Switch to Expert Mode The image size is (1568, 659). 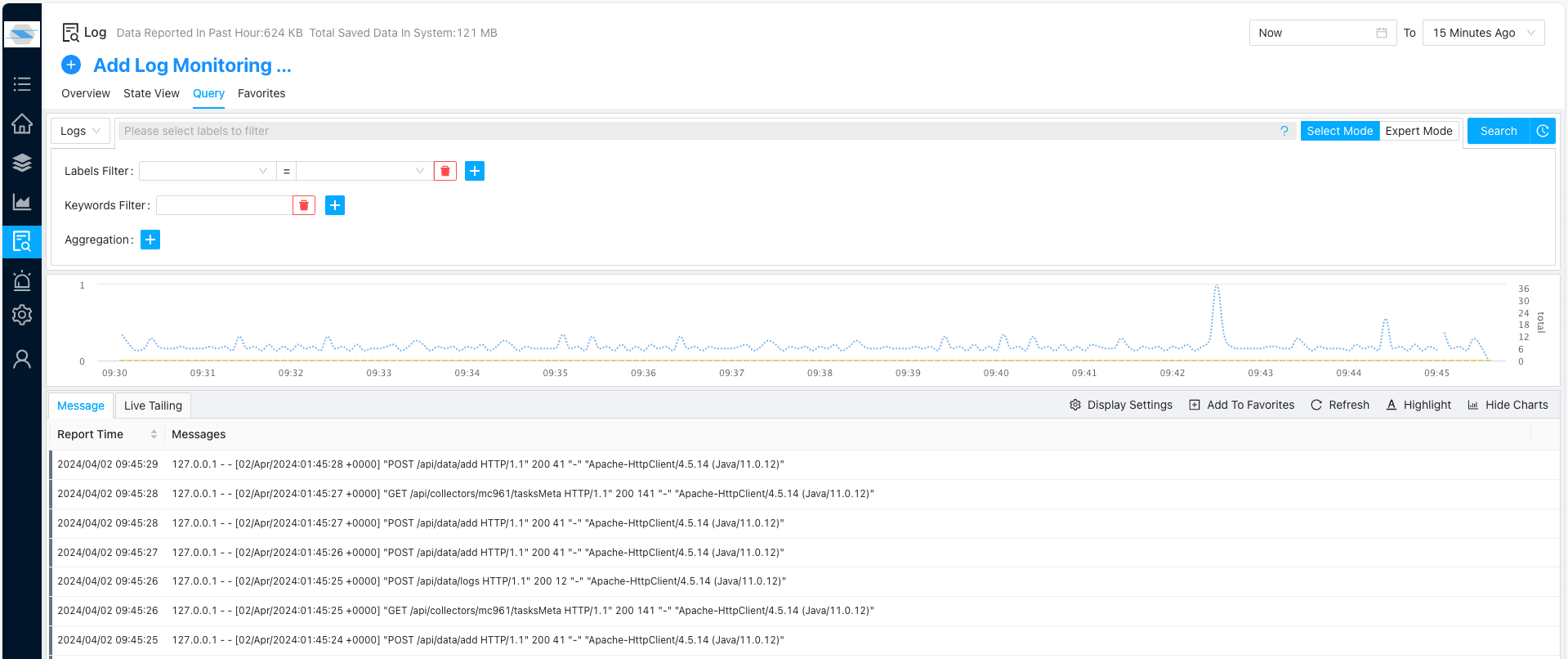tap(1418, 131)
